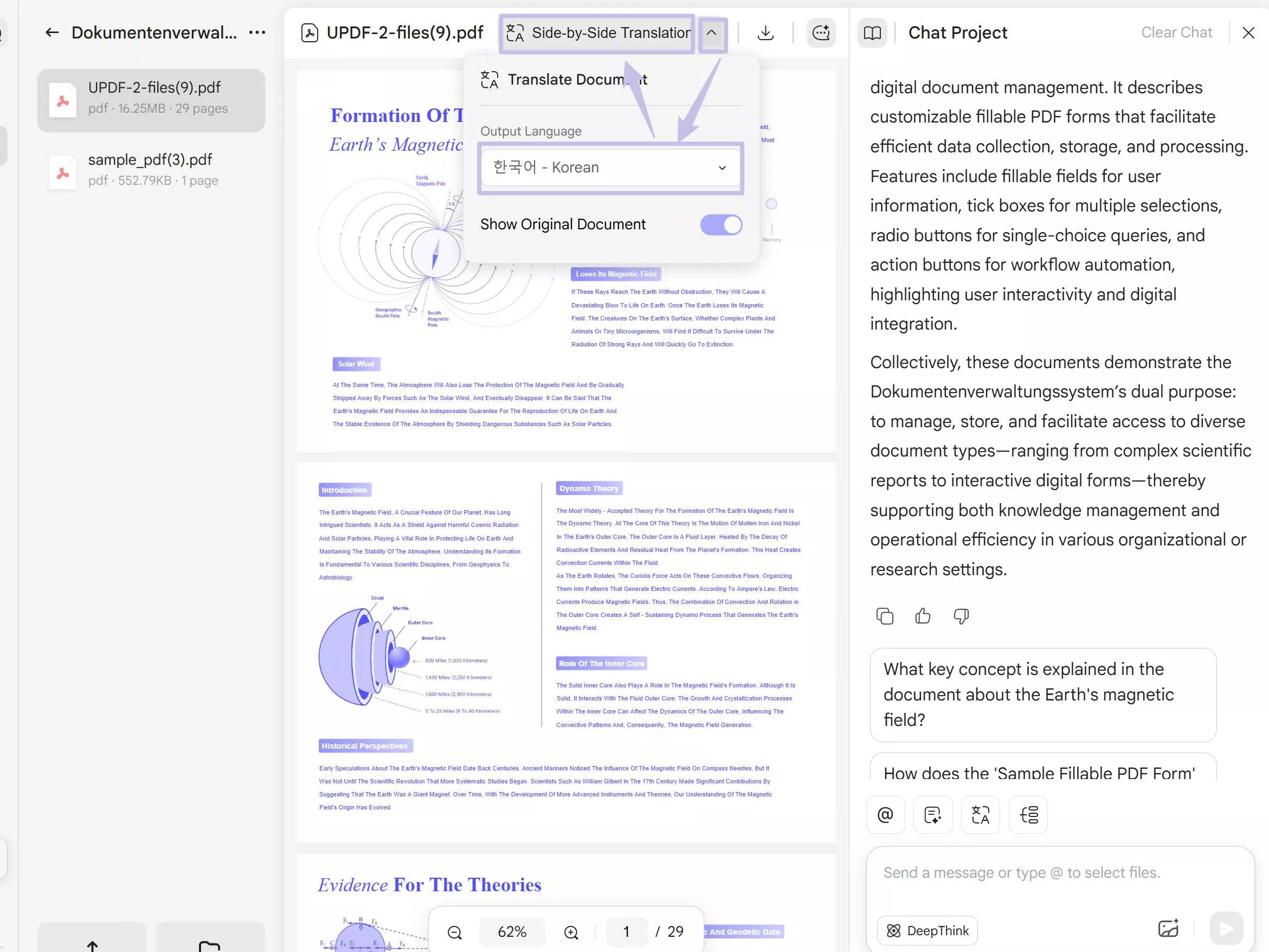Select the reading mode book icon
The width and height of the screenshot is (1269, 952).
point(872,33)
